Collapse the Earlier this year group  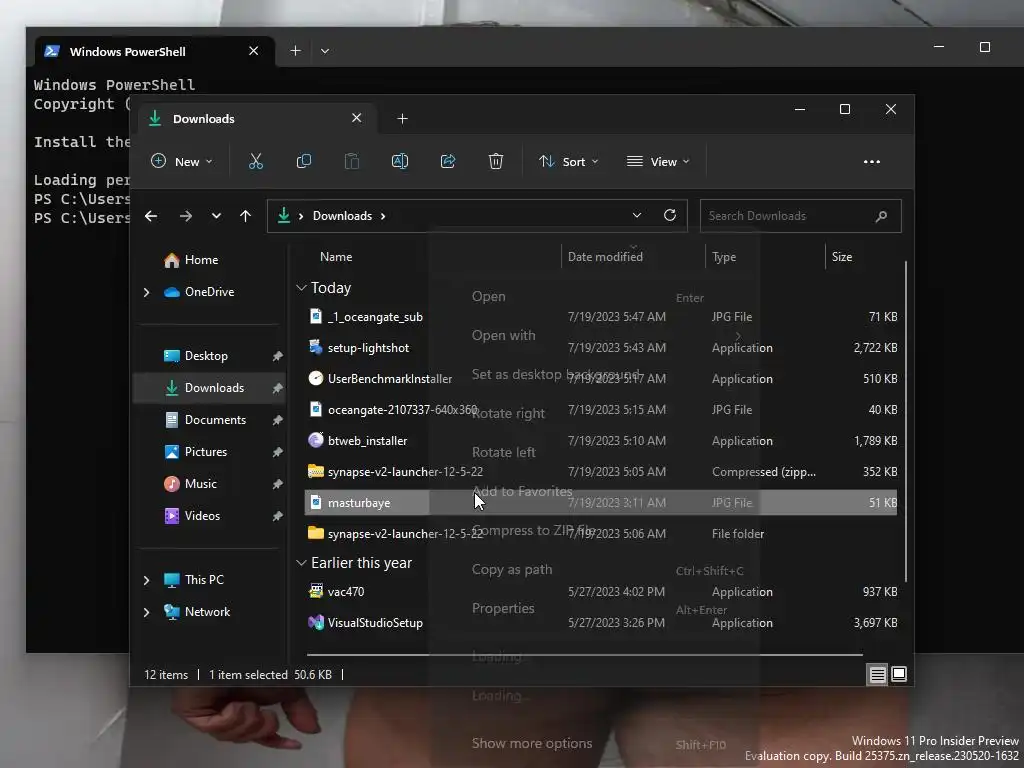pyautogui.click(x=301, y=563)
